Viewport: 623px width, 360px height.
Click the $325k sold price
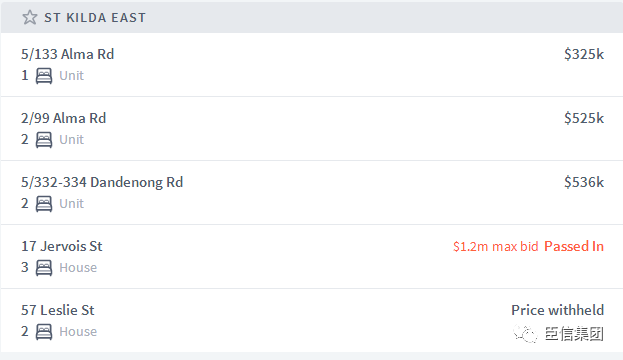click(x=584, y=54)
